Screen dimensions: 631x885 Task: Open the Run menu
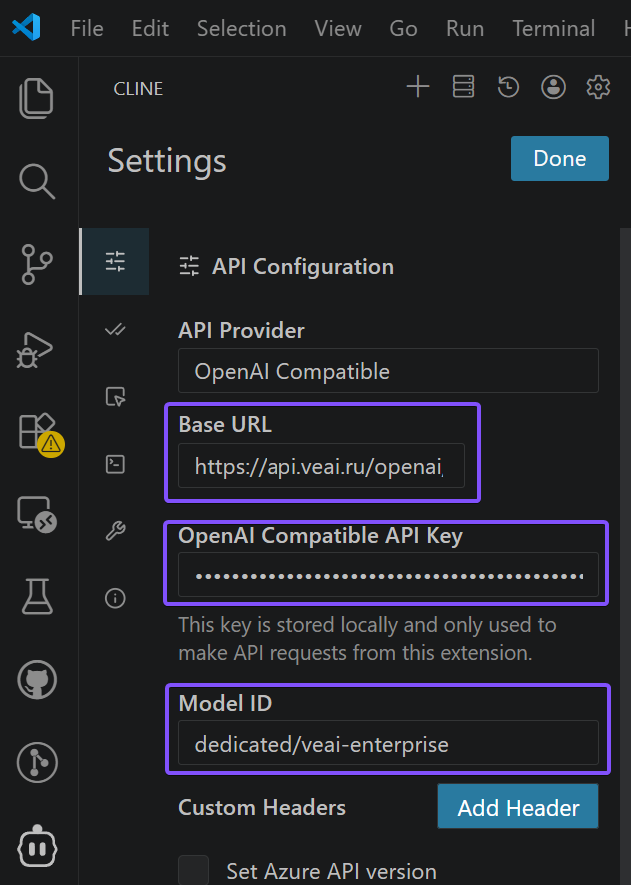pyautogui.click(x=465, y=28)
